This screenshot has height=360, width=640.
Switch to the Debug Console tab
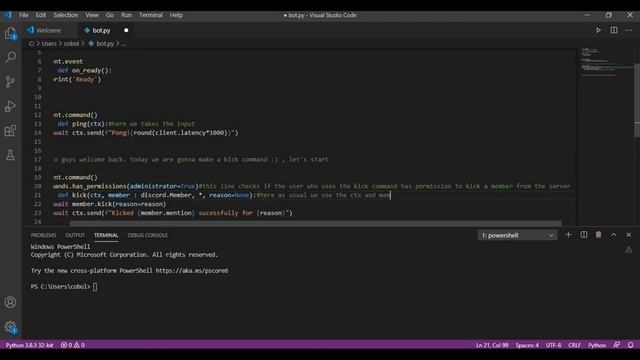(x=148, y=235)
